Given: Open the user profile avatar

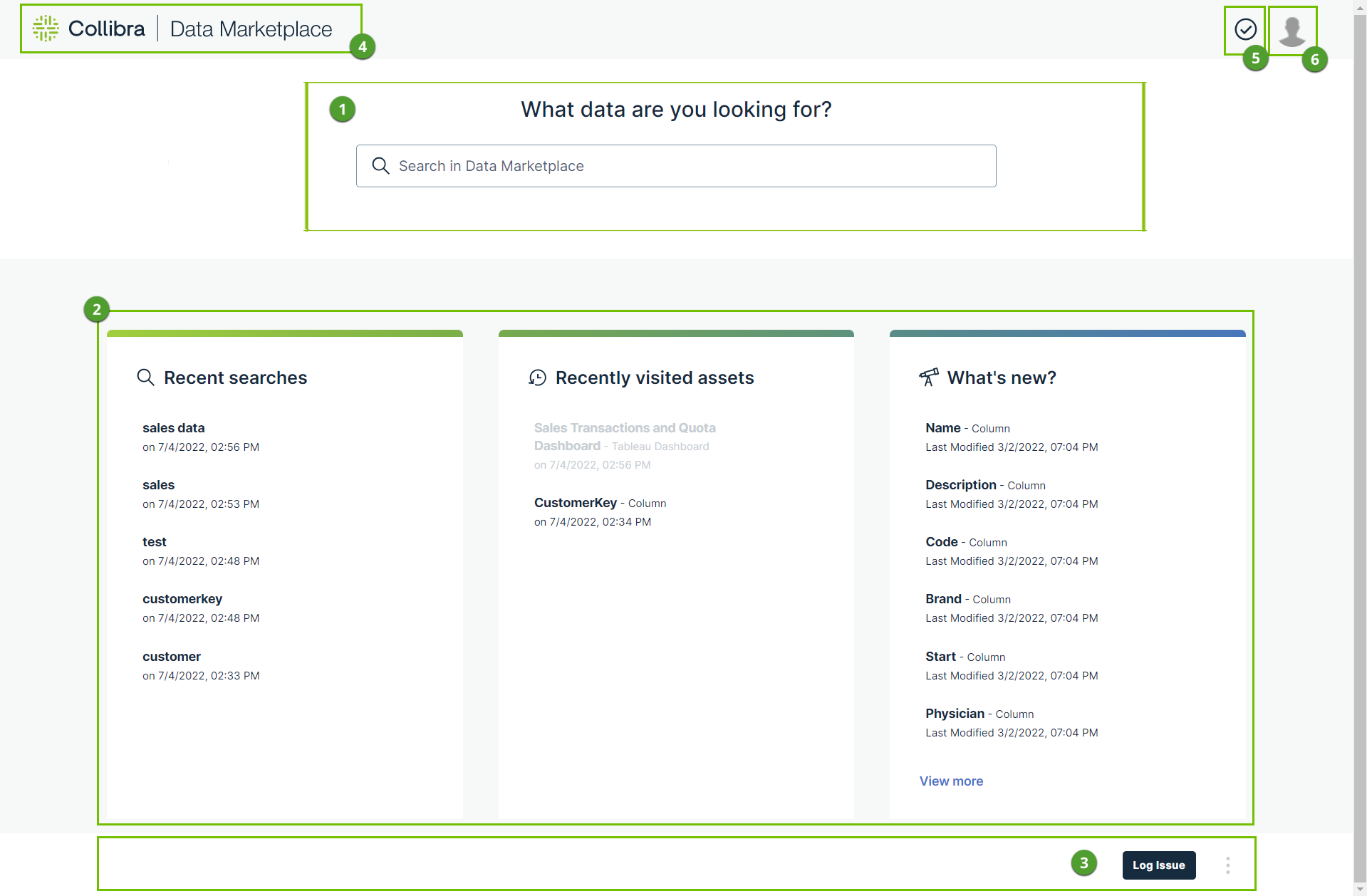Looking at the screenshot, I should 1291,30.
